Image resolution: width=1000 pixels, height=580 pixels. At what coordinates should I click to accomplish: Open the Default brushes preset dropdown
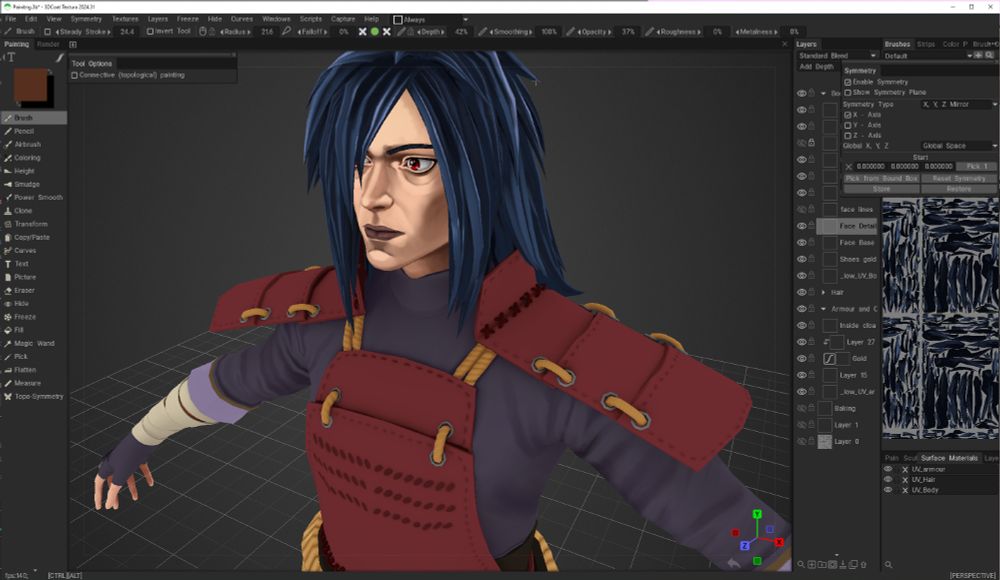[x=928, y=56]
